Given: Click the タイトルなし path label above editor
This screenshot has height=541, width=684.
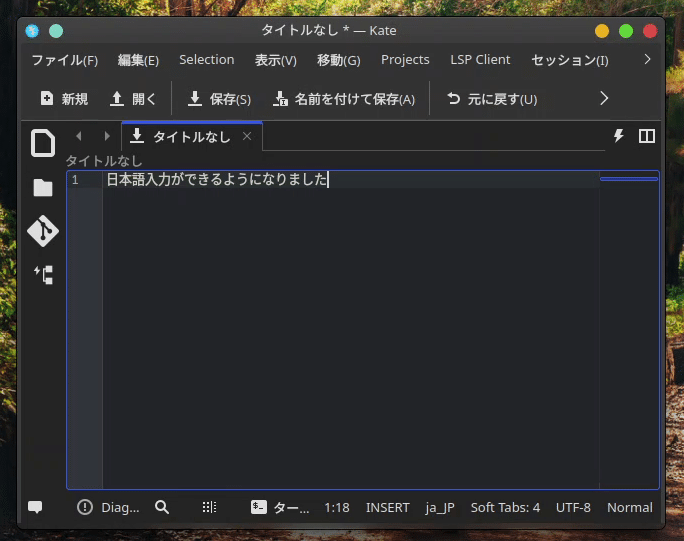Looking at the screenshot, I should coord(104,161).
